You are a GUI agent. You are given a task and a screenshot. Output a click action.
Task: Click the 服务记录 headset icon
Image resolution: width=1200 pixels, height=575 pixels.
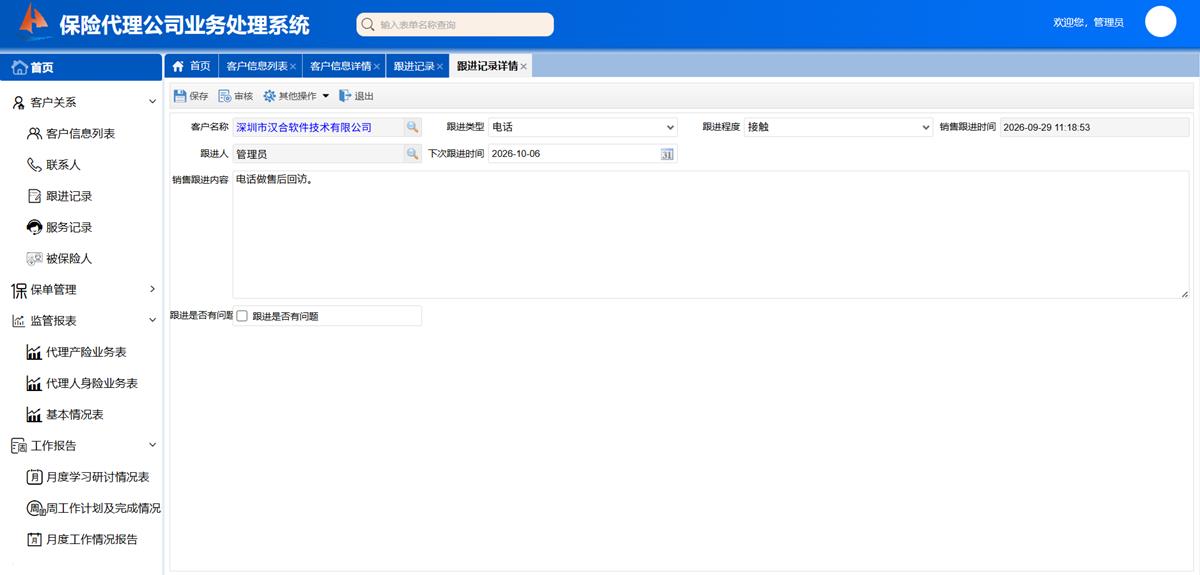(35, 227)
